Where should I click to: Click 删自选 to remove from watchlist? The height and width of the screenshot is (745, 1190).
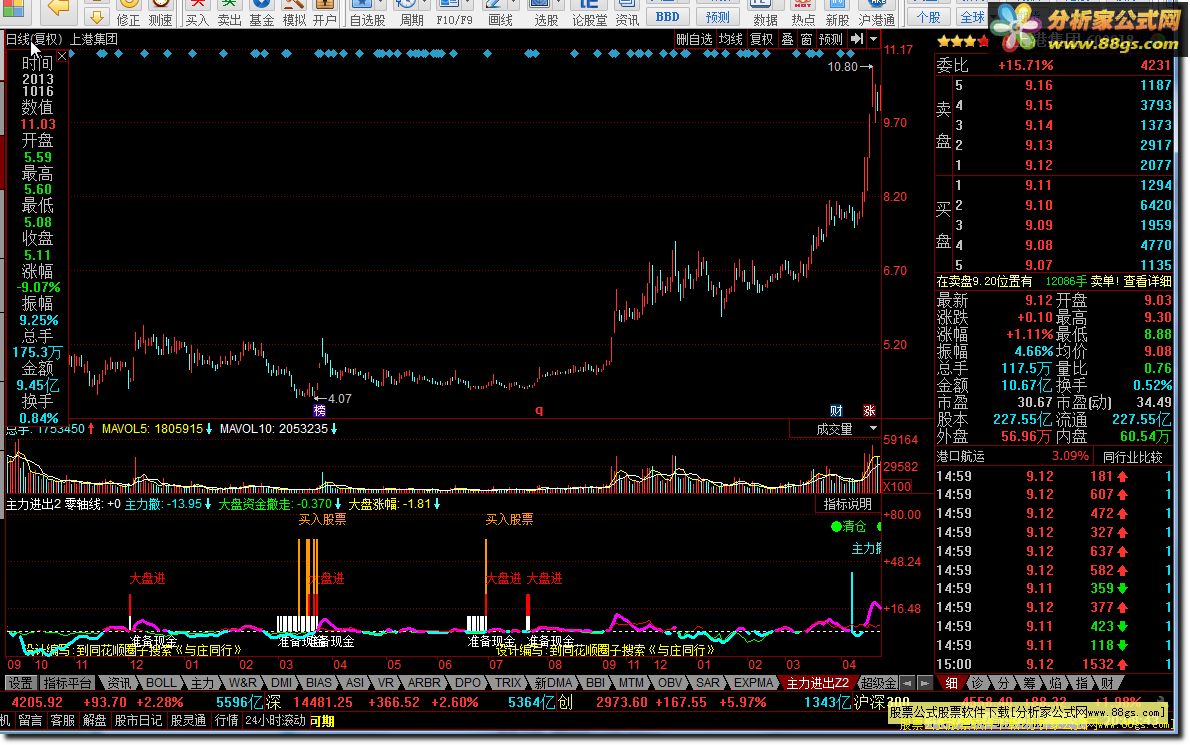point(694,39)
